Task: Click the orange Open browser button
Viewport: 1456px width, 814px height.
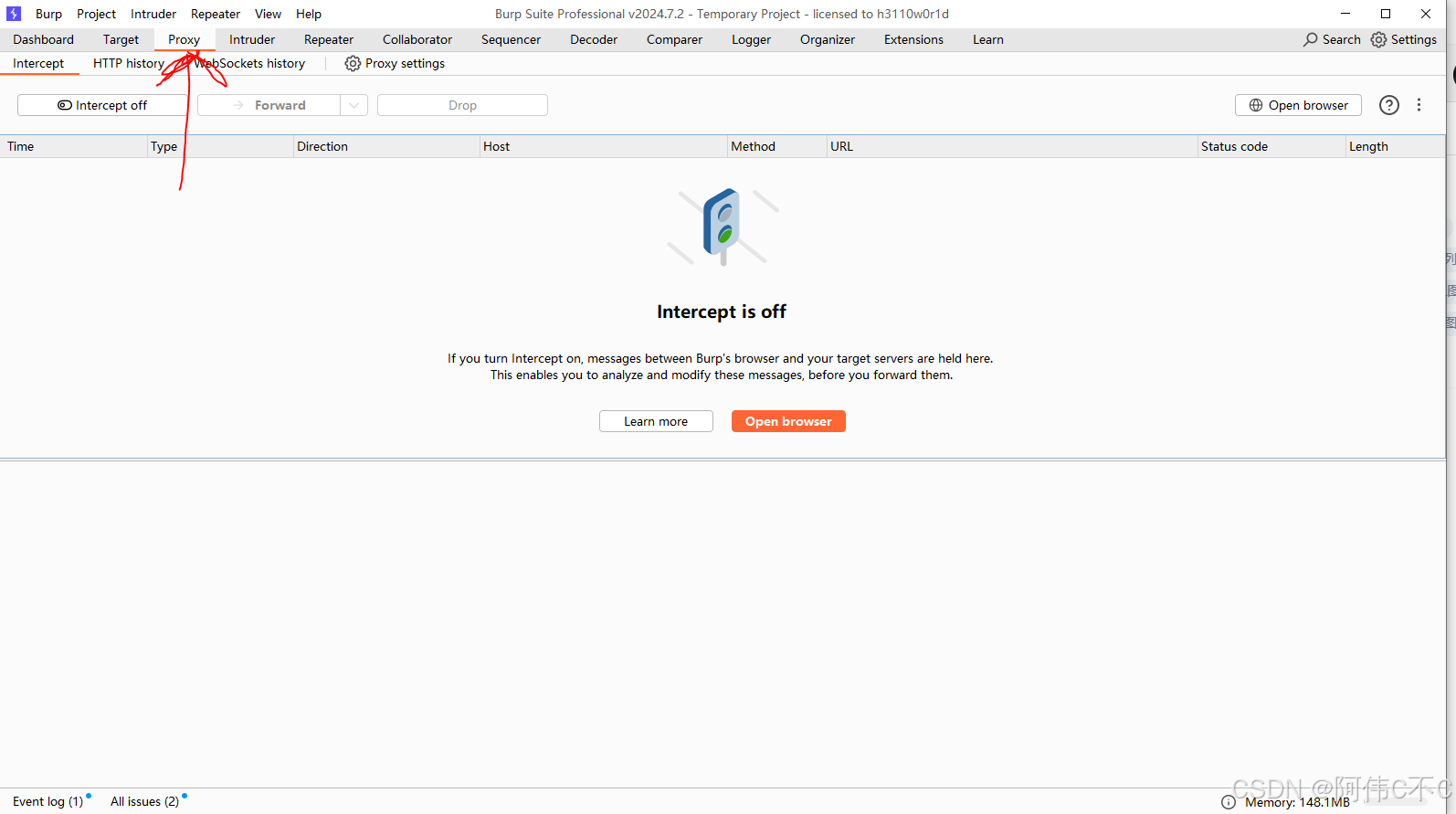Action: pos(788,421)
